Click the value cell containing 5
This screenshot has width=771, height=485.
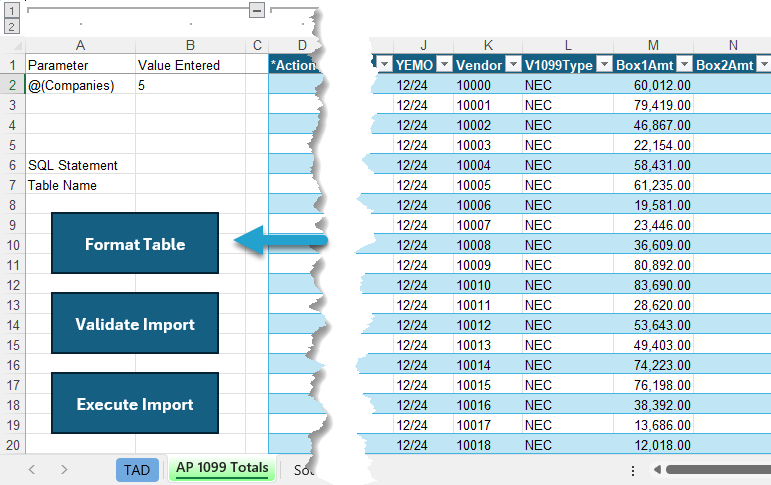click(190, 85)
